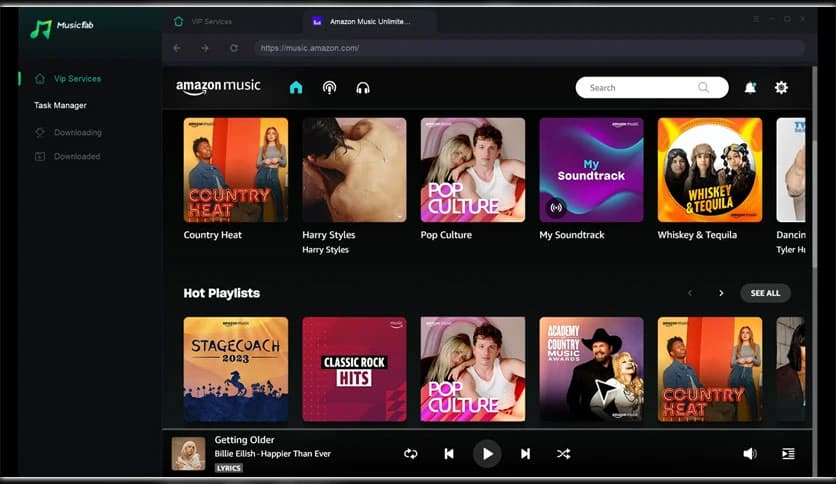Image resolution: width=836 pixels, height=484 pixels.
Task: Show next Hot Playlists
Action: pyautogui.click(x=721, y=293)
